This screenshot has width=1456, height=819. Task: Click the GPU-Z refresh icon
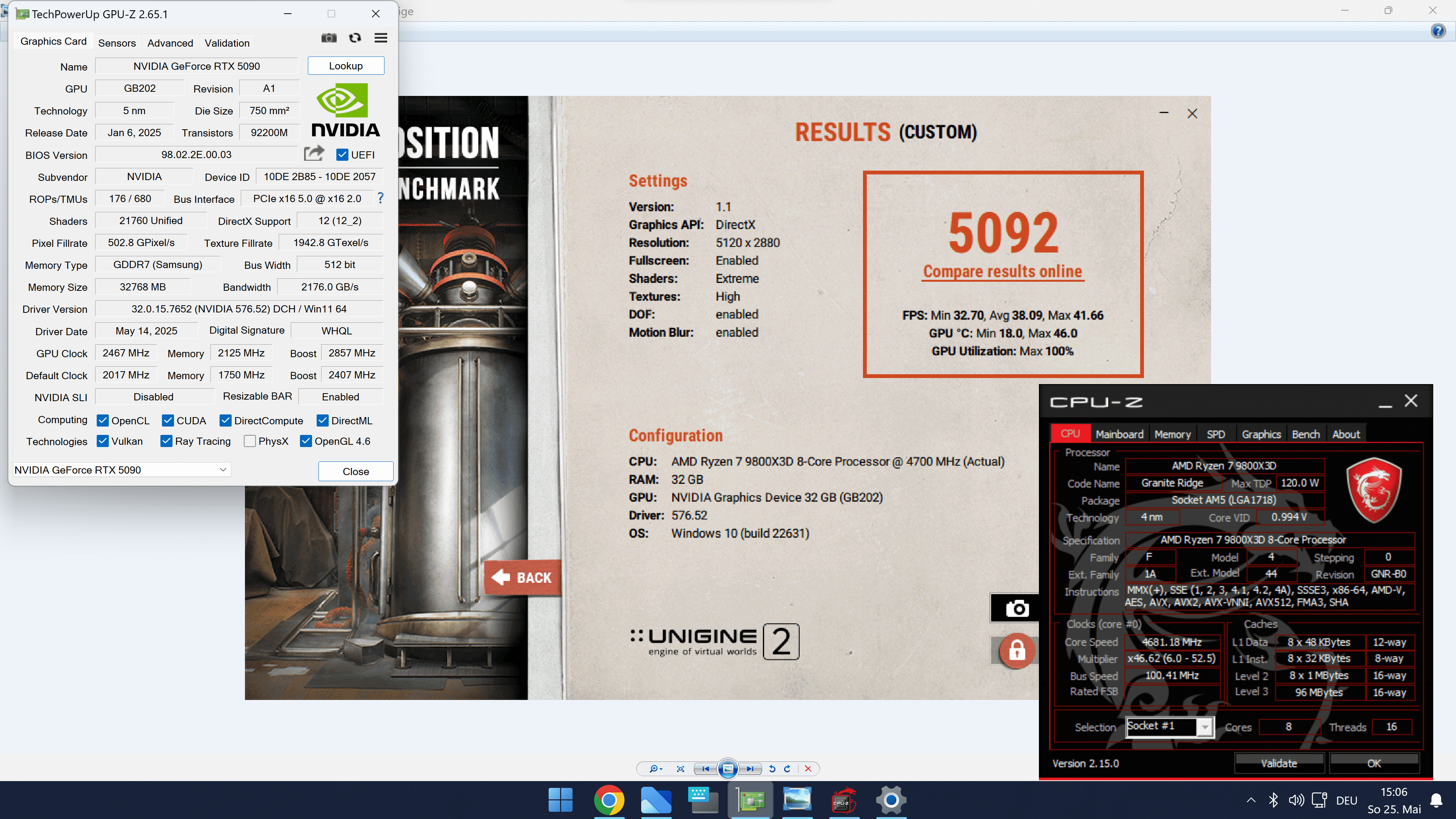tap(355, 38)
